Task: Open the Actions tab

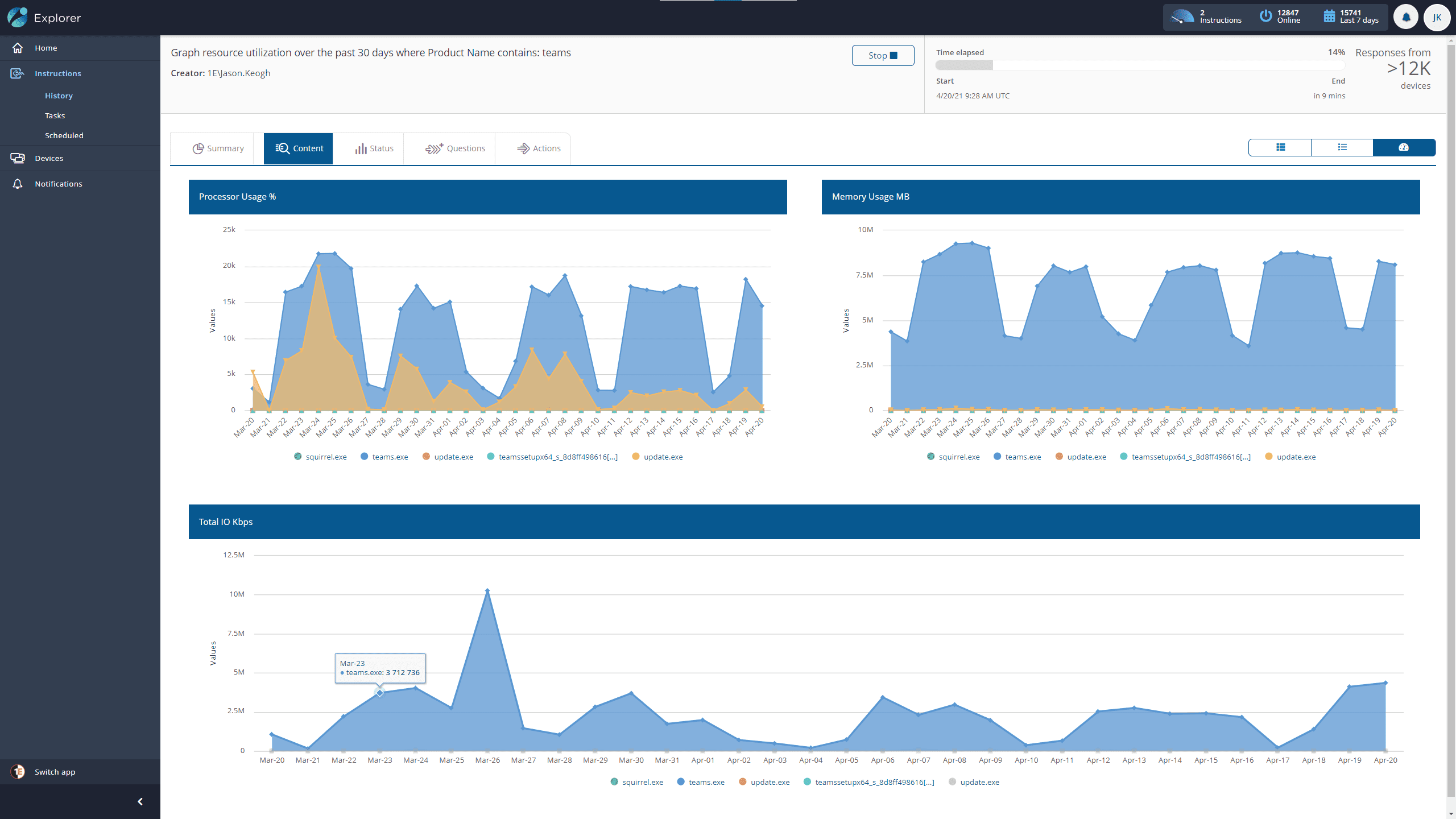Action: (538, 148)
